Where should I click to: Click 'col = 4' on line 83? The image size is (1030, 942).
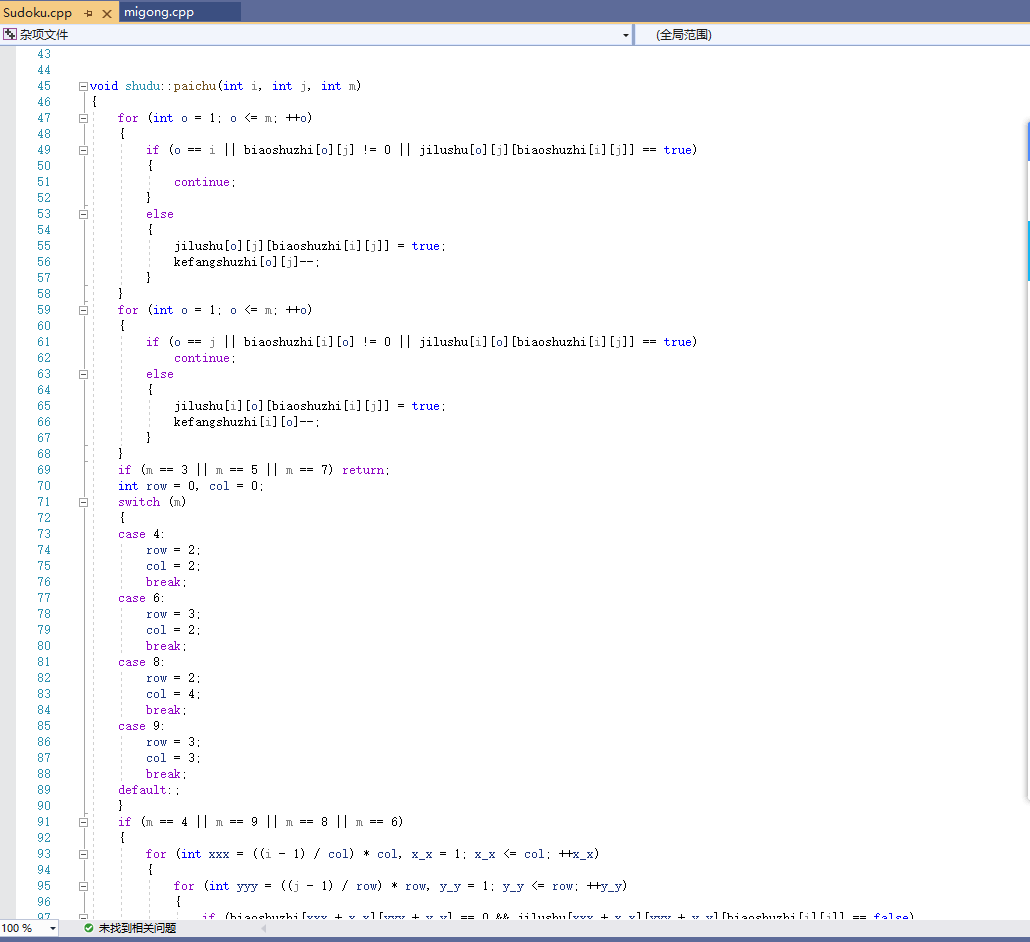click(171, 694)
